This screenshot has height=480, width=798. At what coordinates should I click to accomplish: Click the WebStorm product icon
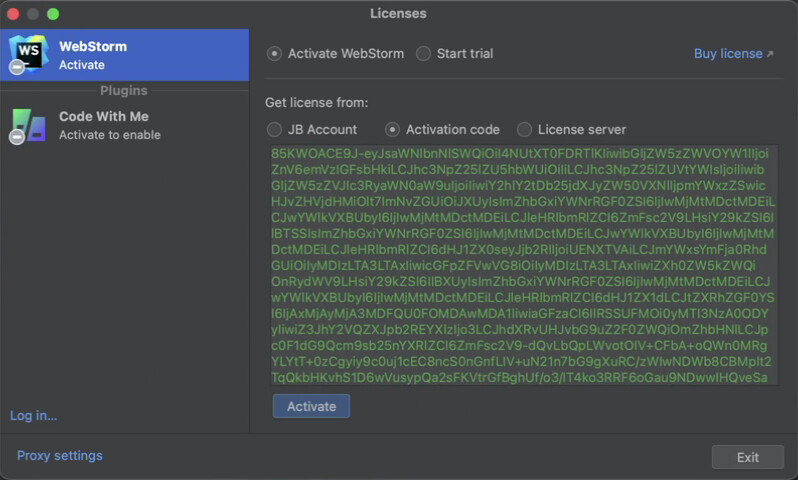pos(29,54)
